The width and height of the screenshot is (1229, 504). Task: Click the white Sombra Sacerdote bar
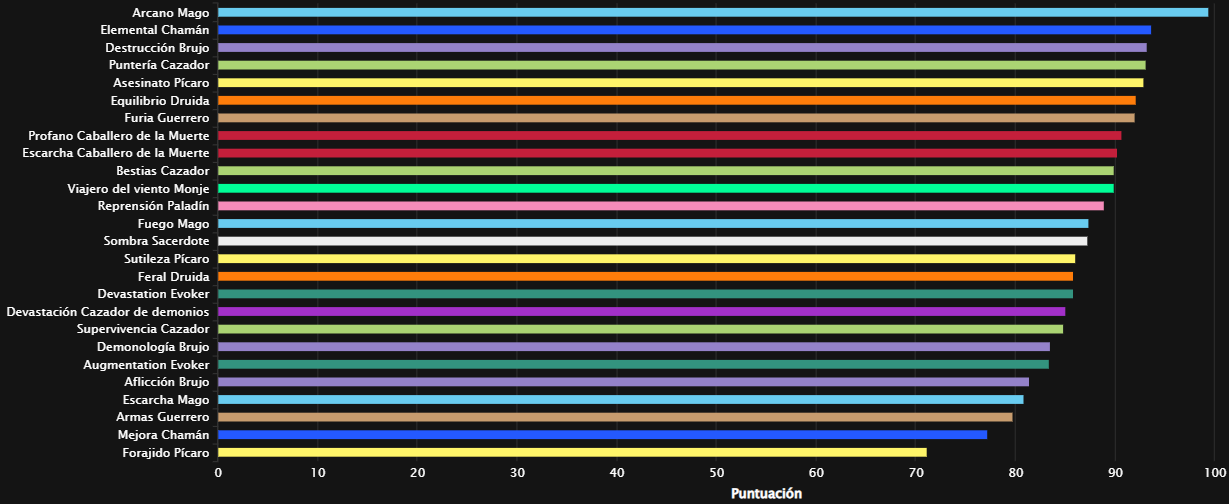(652, 241)
